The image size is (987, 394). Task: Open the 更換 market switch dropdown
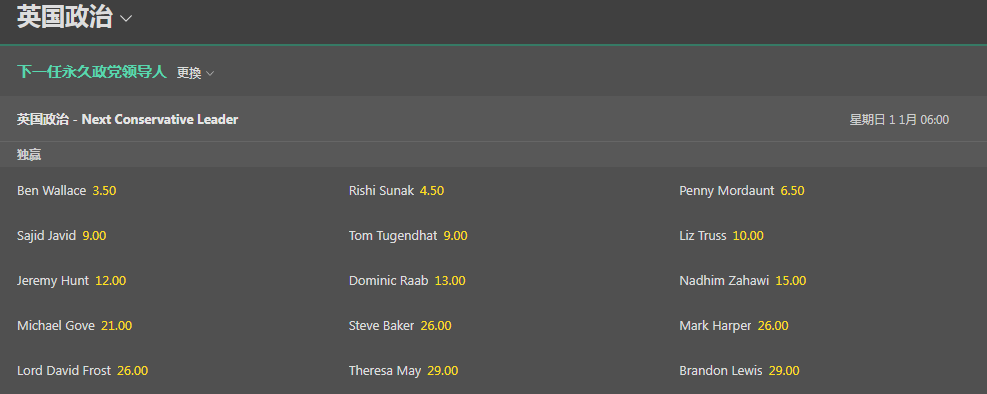pyautogui.click(x=195, y=73)
